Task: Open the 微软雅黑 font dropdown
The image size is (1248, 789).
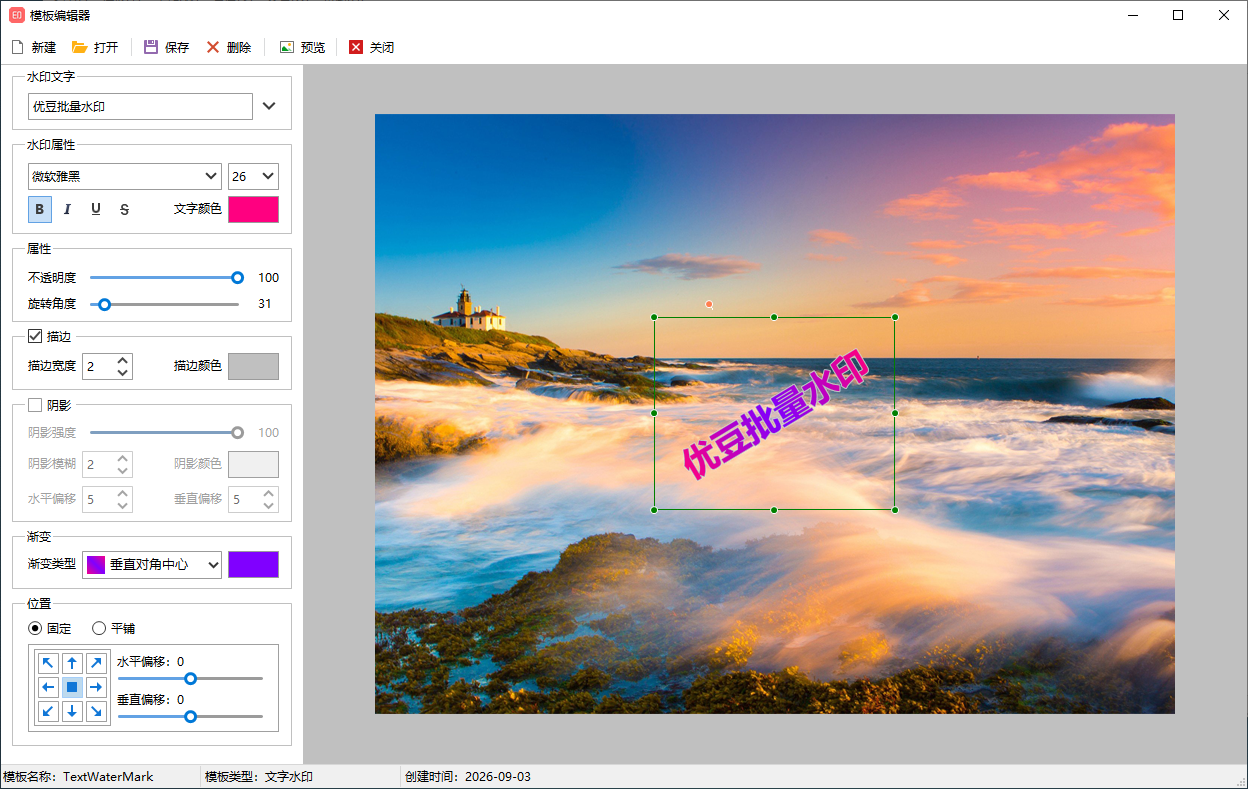Action: (x=124, y=176)
